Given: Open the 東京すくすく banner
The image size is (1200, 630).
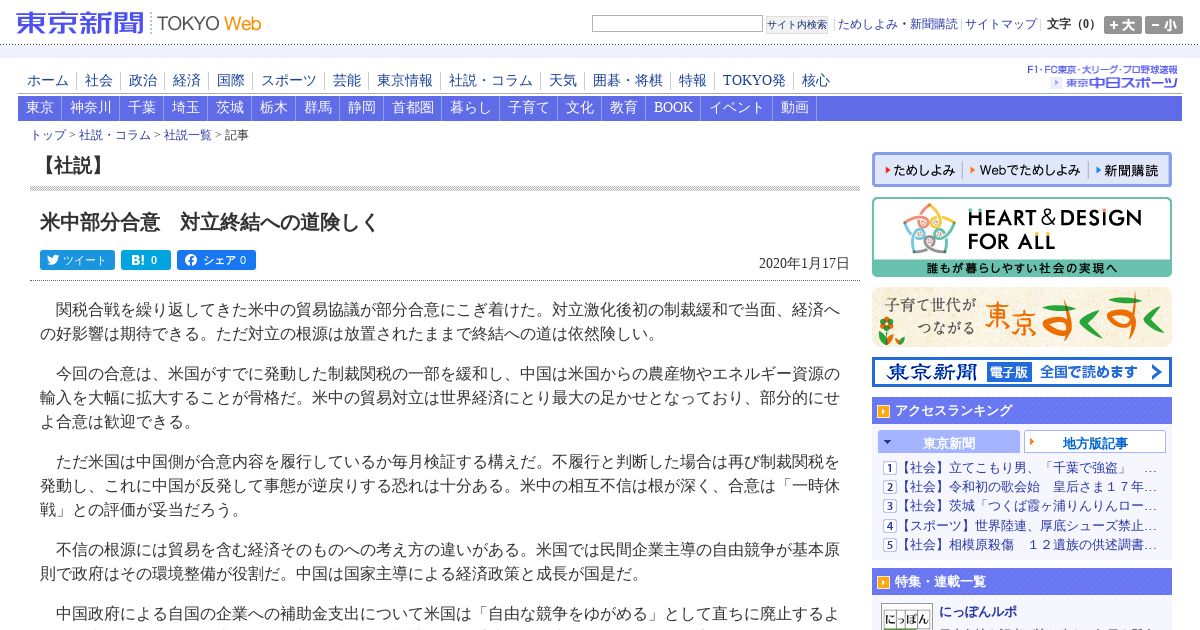Looking at the screenshot, I should click(1022, 317).
